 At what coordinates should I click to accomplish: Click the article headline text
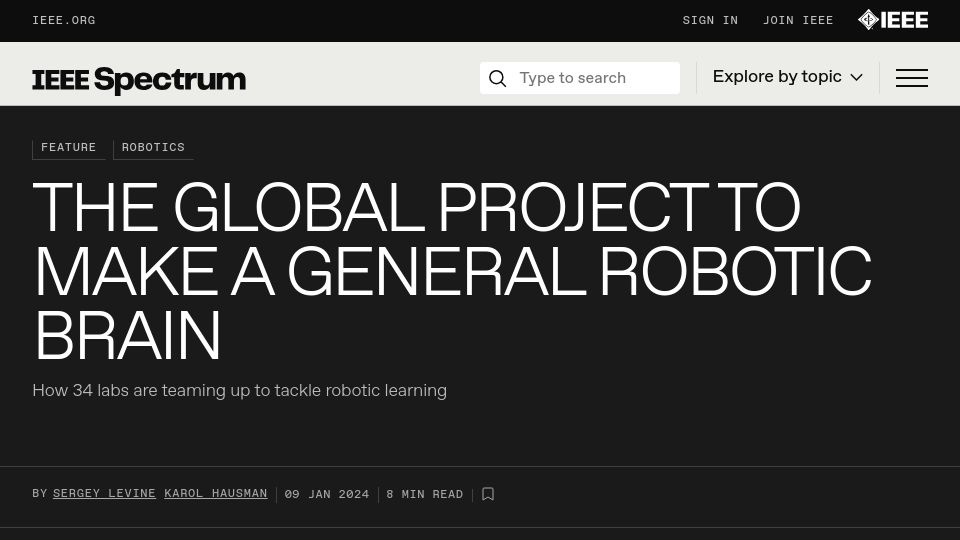(x=452, y=271)
